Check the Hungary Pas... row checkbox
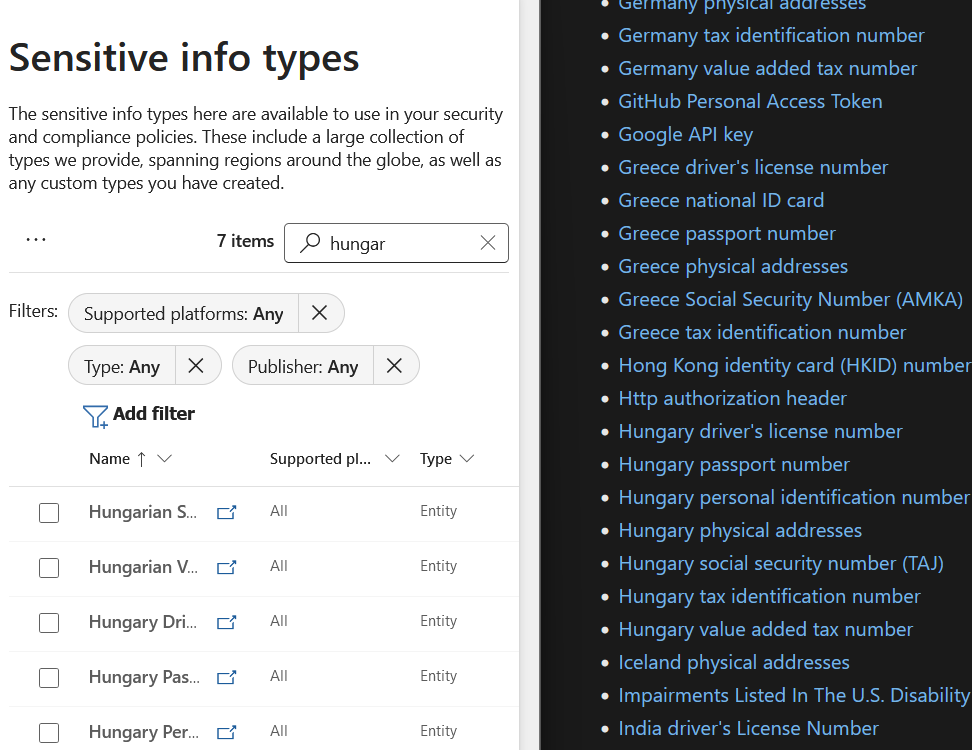Viewport: 972px width, 750px height. click(x=49, y=678)
